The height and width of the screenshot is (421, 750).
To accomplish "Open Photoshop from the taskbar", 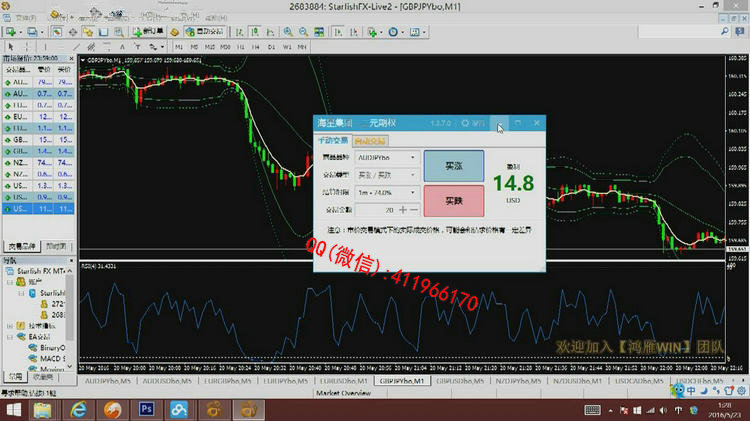I will pyautogui.click(x=146, y=410).
